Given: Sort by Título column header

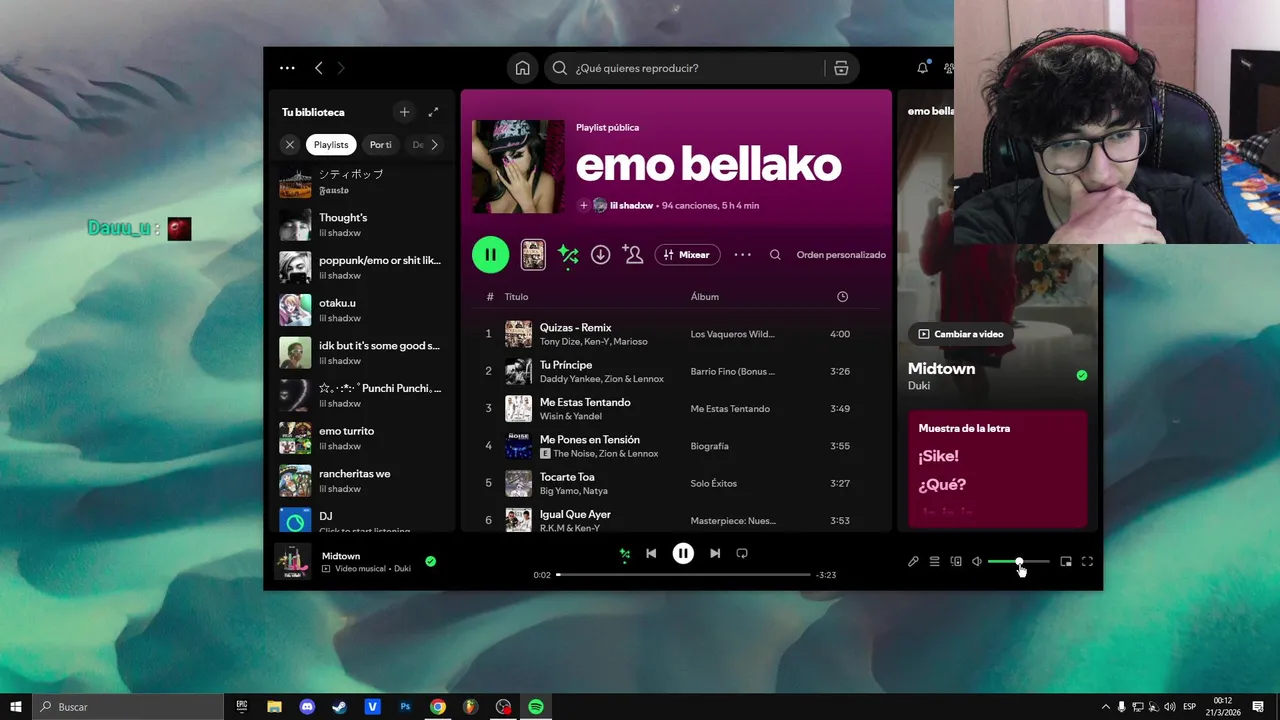Looking at the screenshot, I should [x=516, y=297].
